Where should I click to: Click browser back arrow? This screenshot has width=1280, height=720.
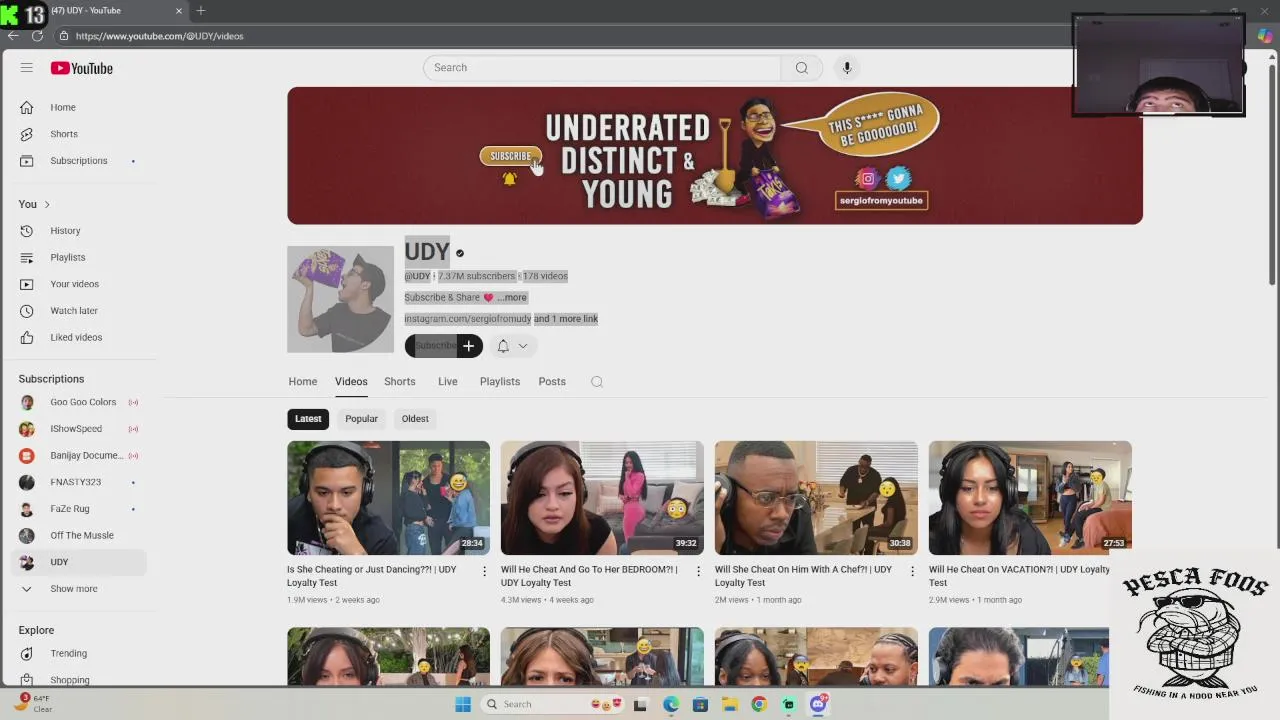point(13,36)
